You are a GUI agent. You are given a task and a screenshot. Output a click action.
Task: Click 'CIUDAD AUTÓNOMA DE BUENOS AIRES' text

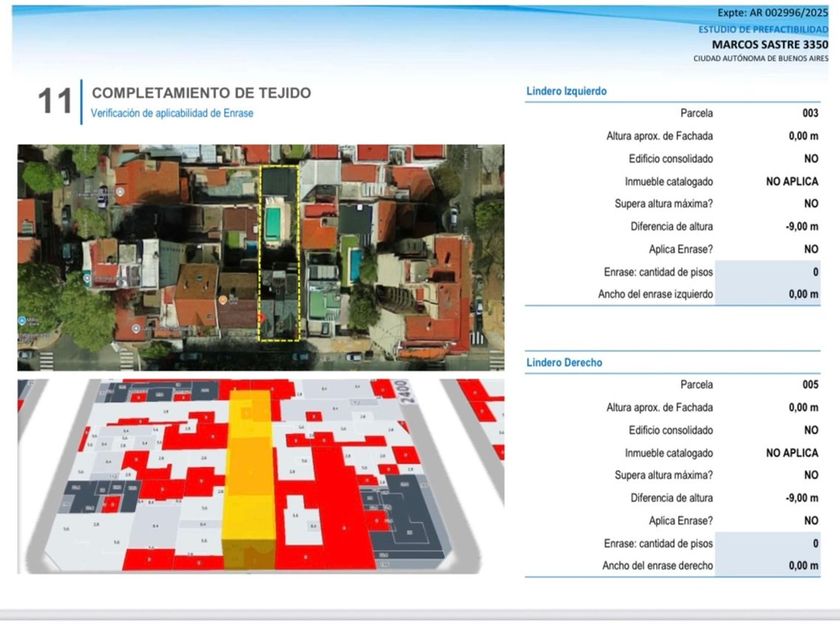[761, 58]
